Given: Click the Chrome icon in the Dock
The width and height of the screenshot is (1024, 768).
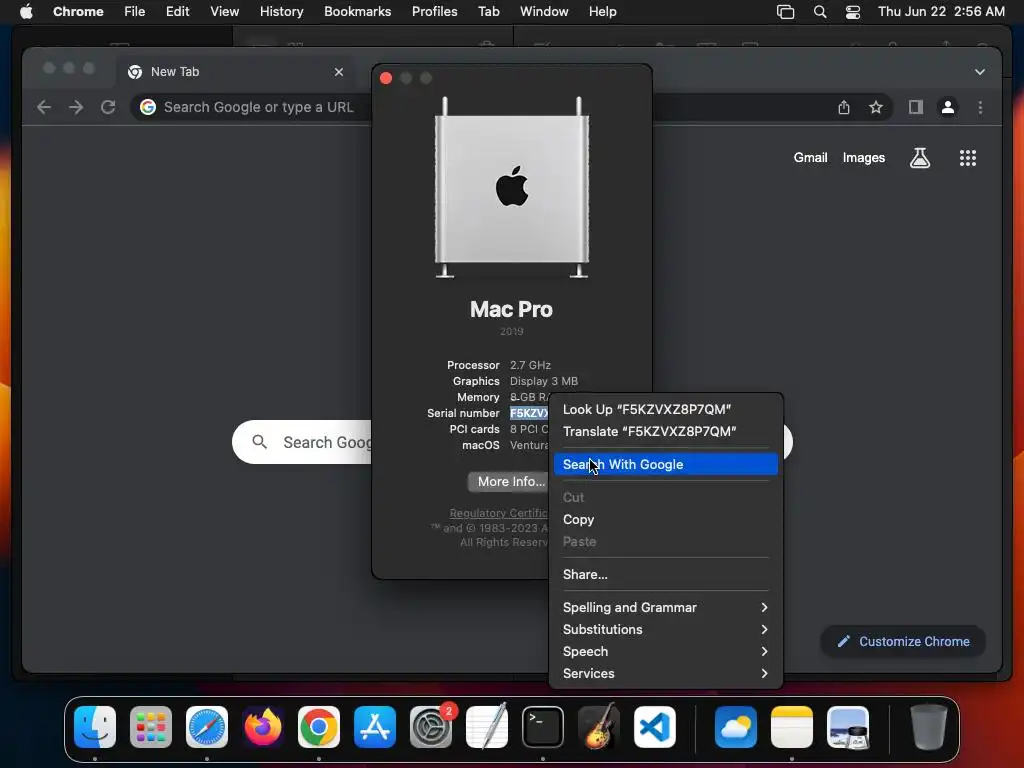Looking at the screenshot, I should [319, 727].
